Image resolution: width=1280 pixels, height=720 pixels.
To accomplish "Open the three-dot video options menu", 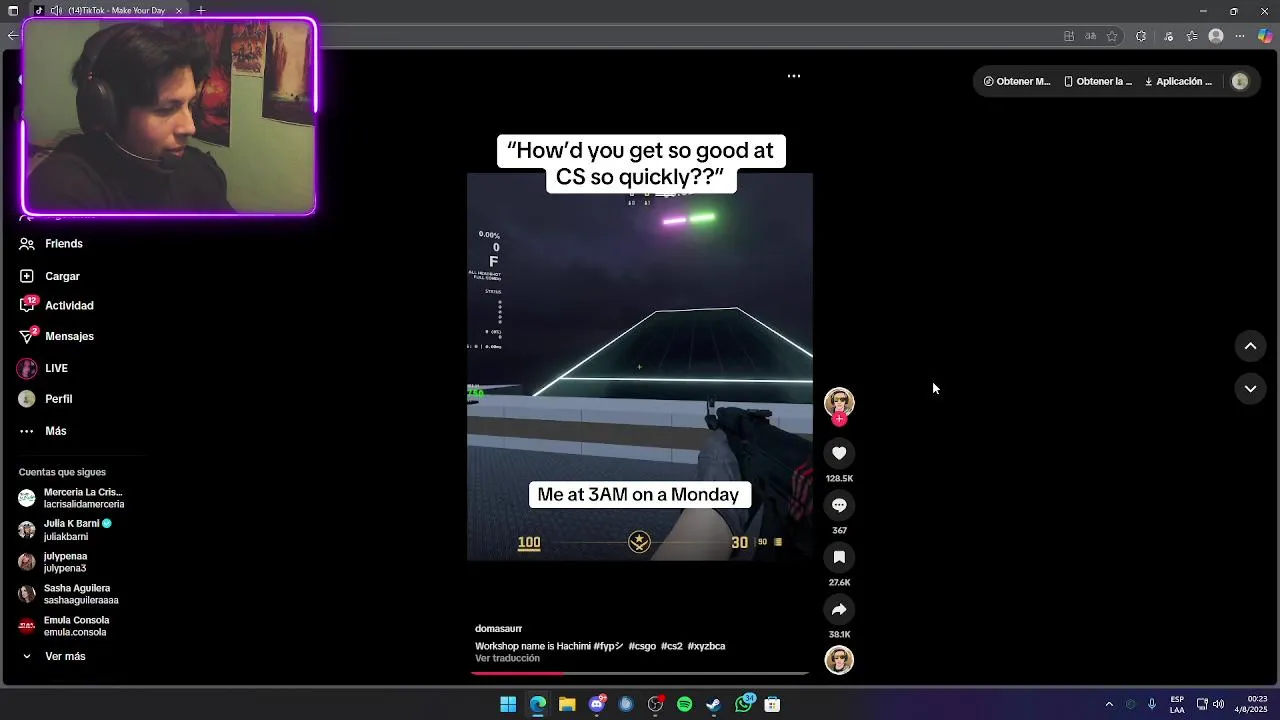I will click(793, 76).
